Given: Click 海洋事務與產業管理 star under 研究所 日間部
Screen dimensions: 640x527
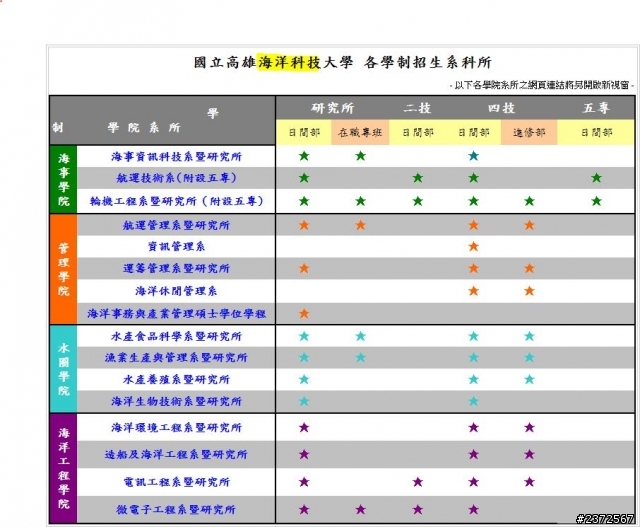Looking at the screenshot, I should (x=304, y=314).
